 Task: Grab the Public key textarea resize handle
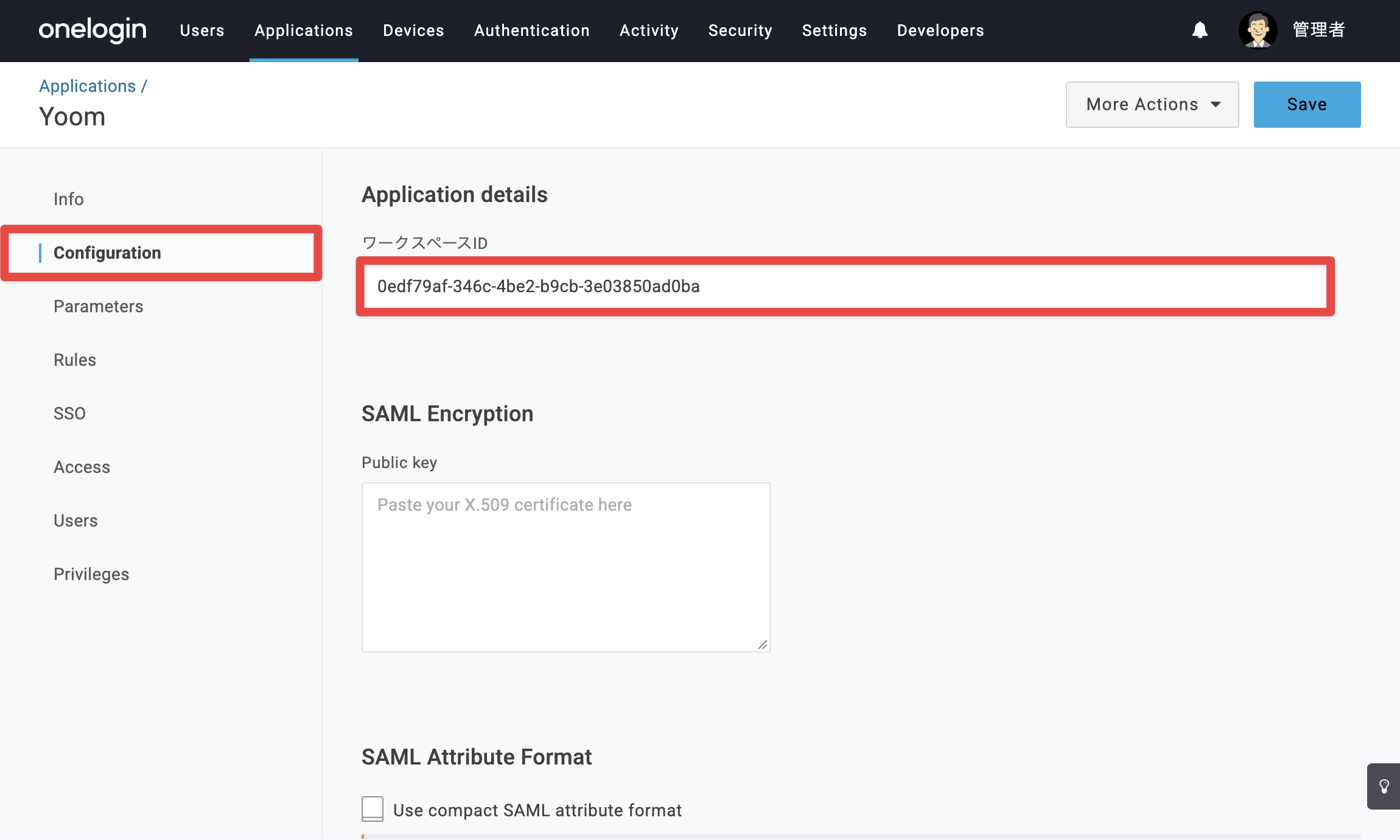(x=763, y=645)
